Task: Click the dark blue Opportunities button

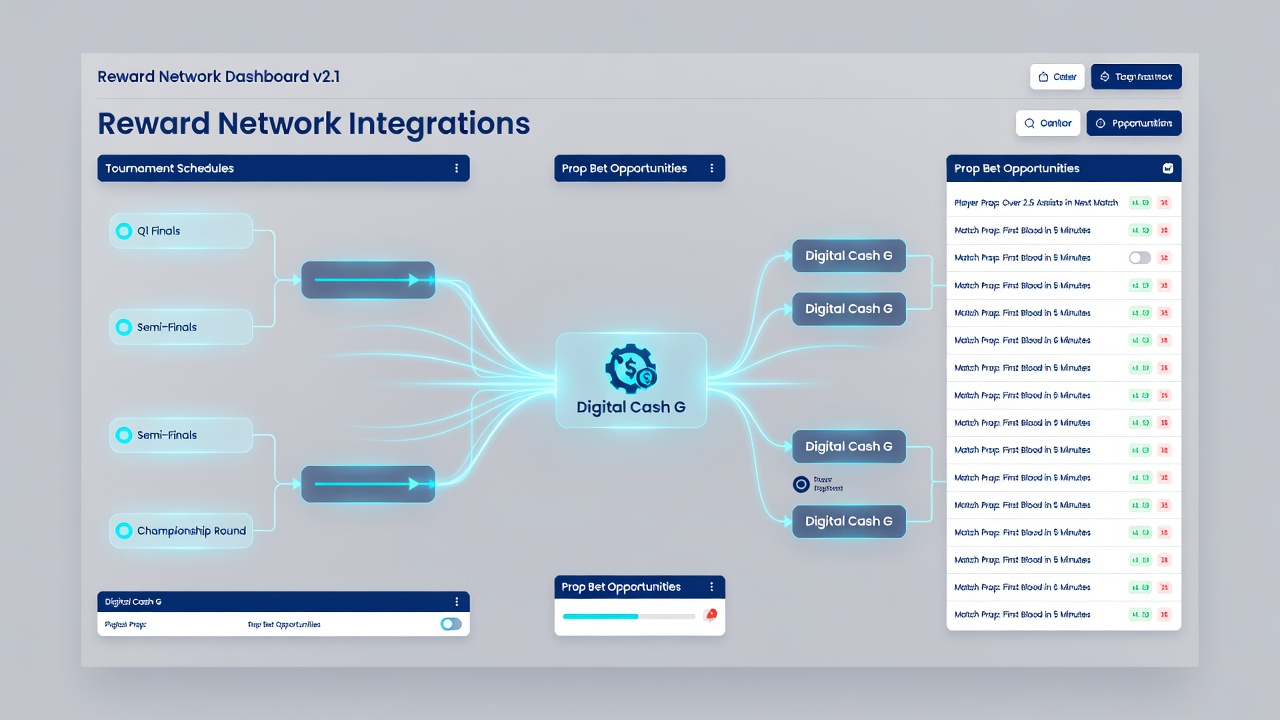Action: [1134, 123]
